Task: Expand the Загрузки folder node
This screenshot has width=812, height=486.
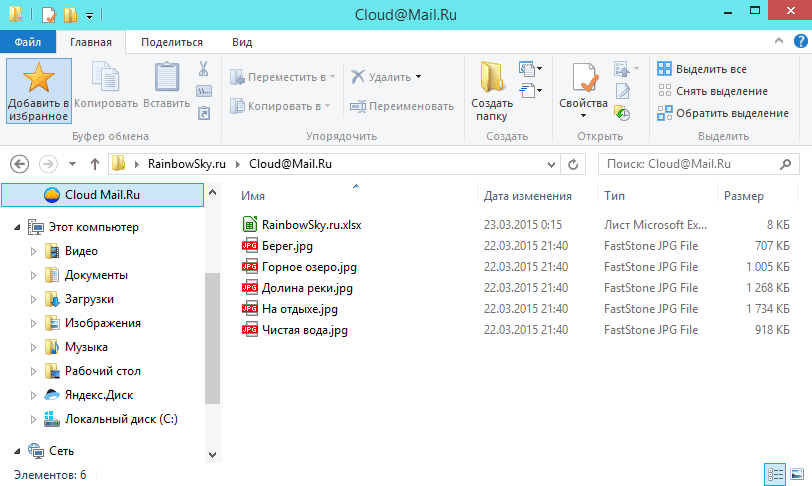Action: point(33,299)
